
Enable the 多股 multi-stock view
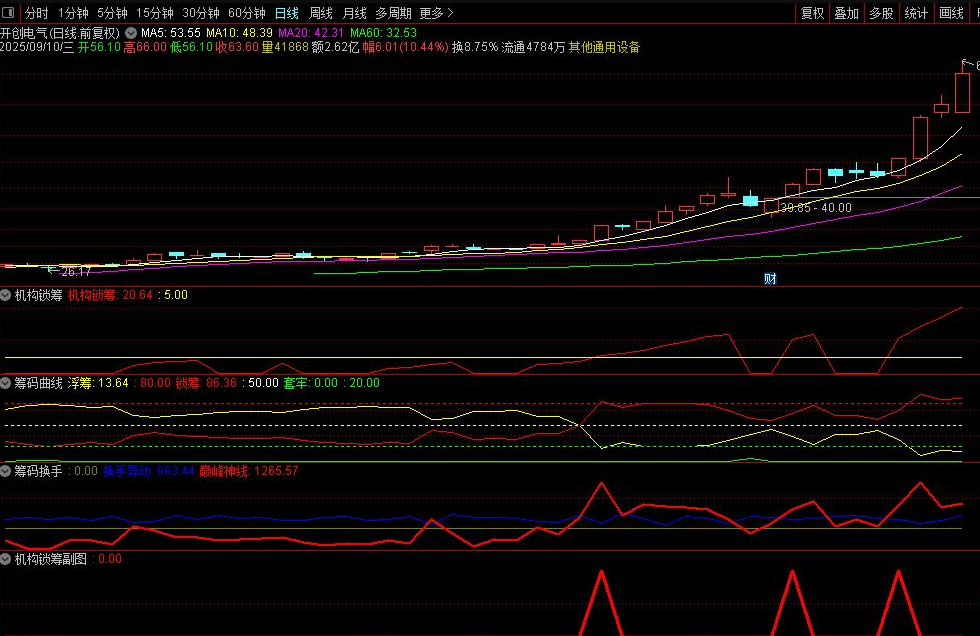pos(881,13)
